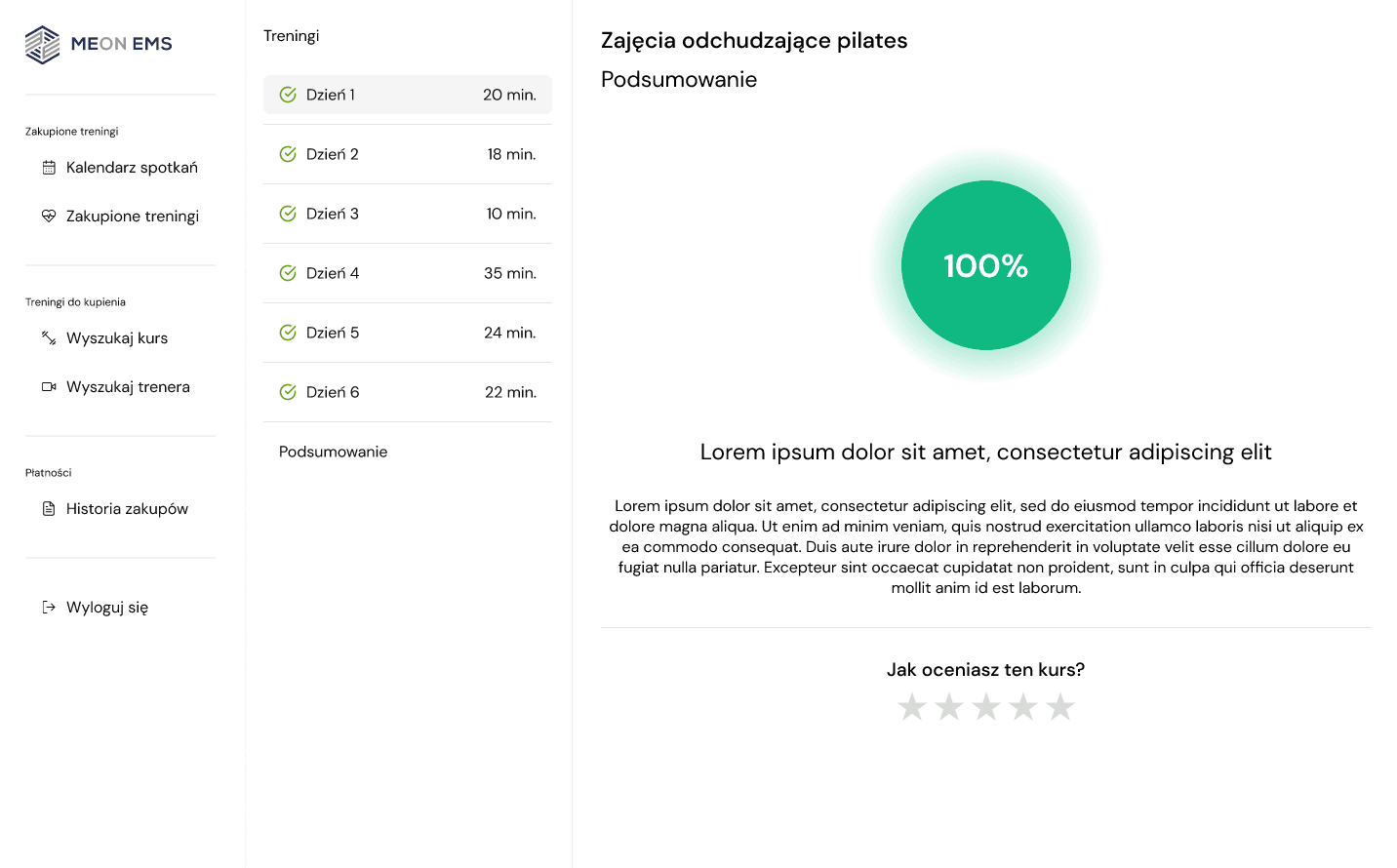Open Wyszukaj trenera link
This screenshot has width=1397, height=868.
(128, 387)
